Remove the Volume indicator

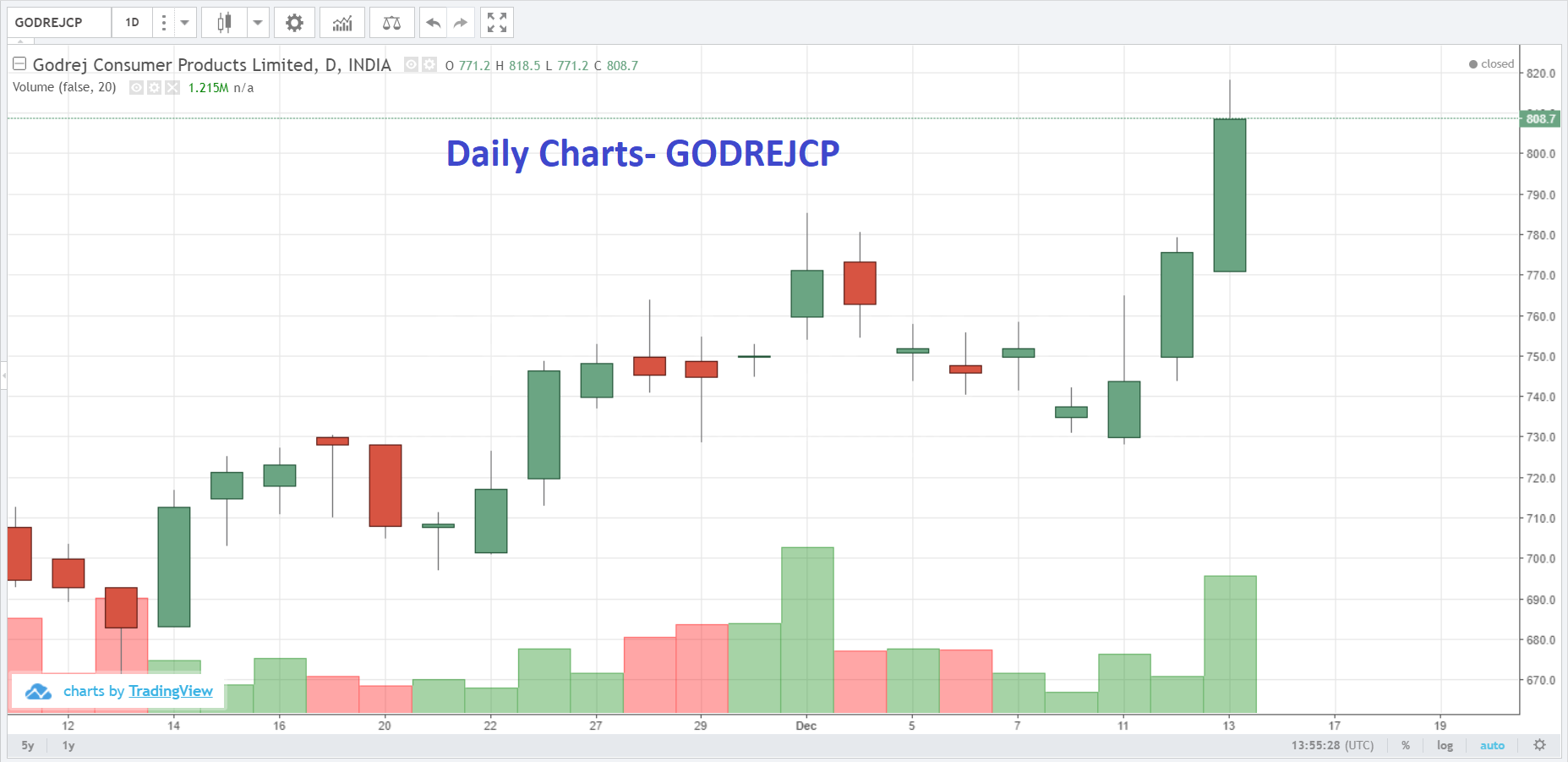tap(172, 87)
